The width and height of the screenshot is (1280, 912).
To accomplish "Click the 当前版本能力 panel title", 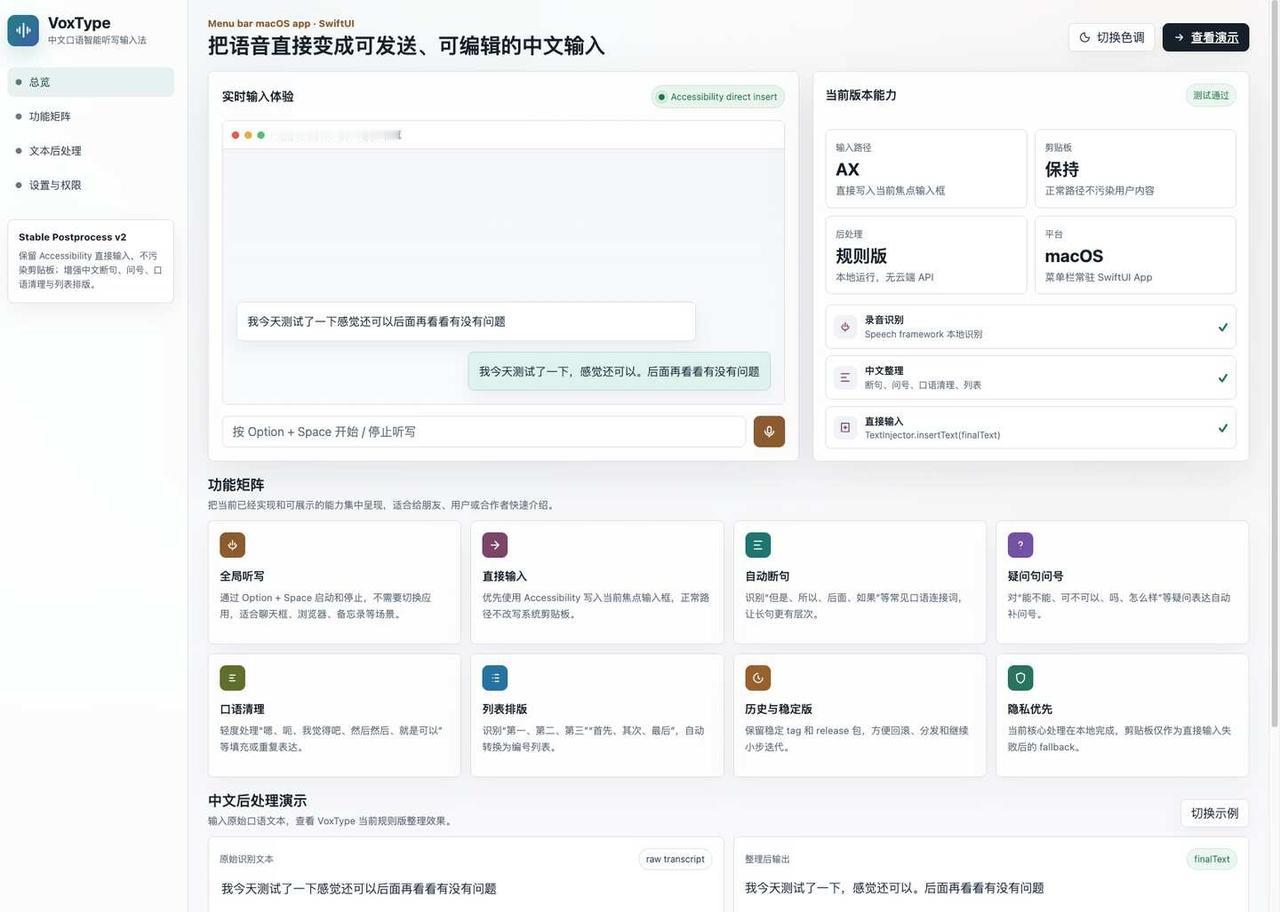I will [861, 95].
